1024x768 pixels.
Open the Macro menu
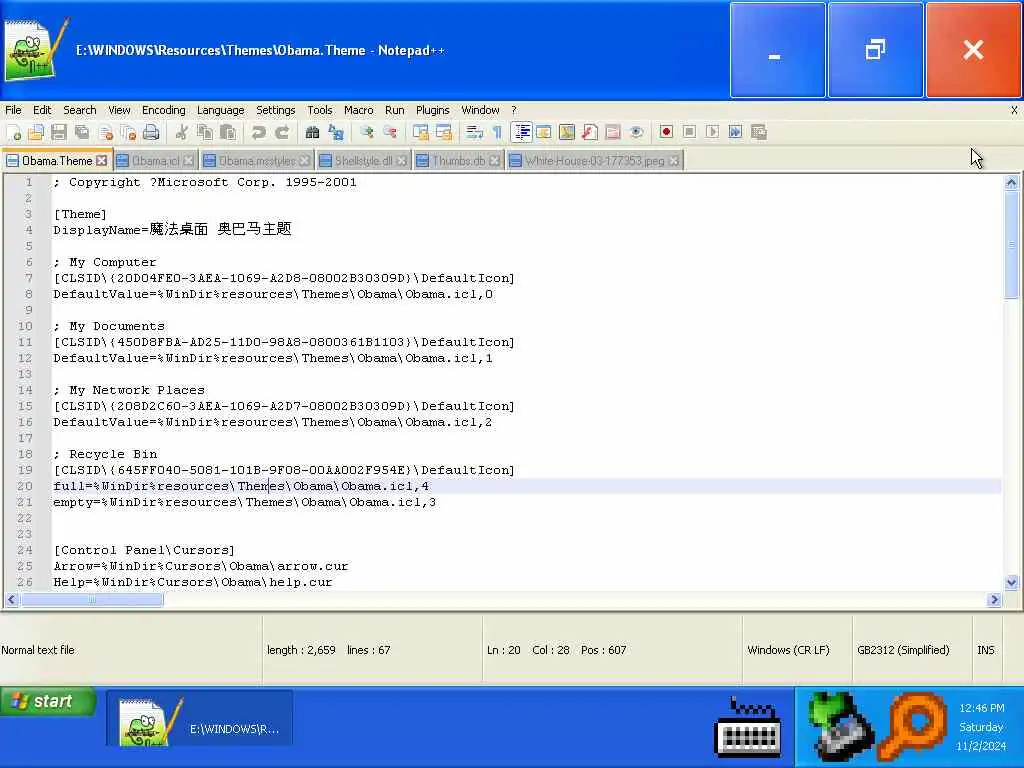[x=359, y=110]
